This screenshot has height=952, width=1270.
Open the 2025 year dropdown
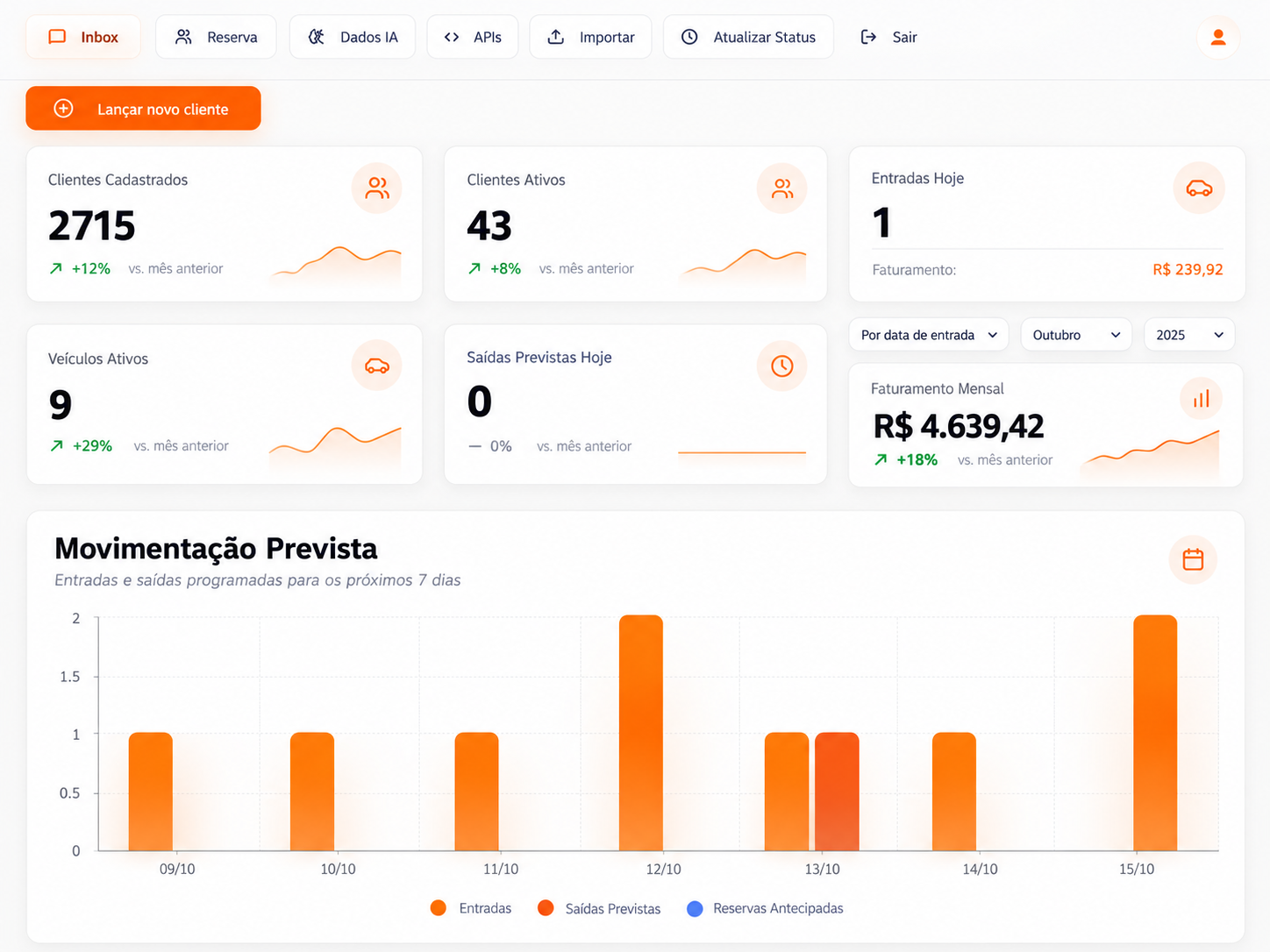(x=1189, y=335)
